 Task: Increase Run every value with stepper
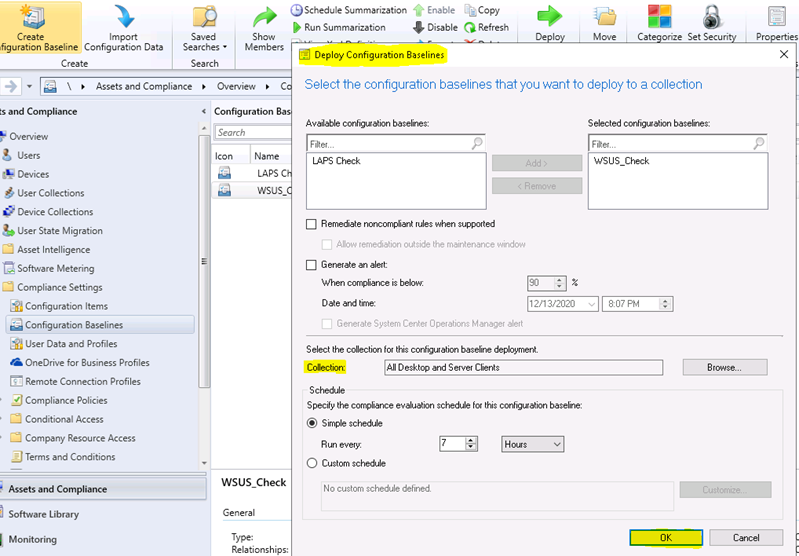(471, 440)
